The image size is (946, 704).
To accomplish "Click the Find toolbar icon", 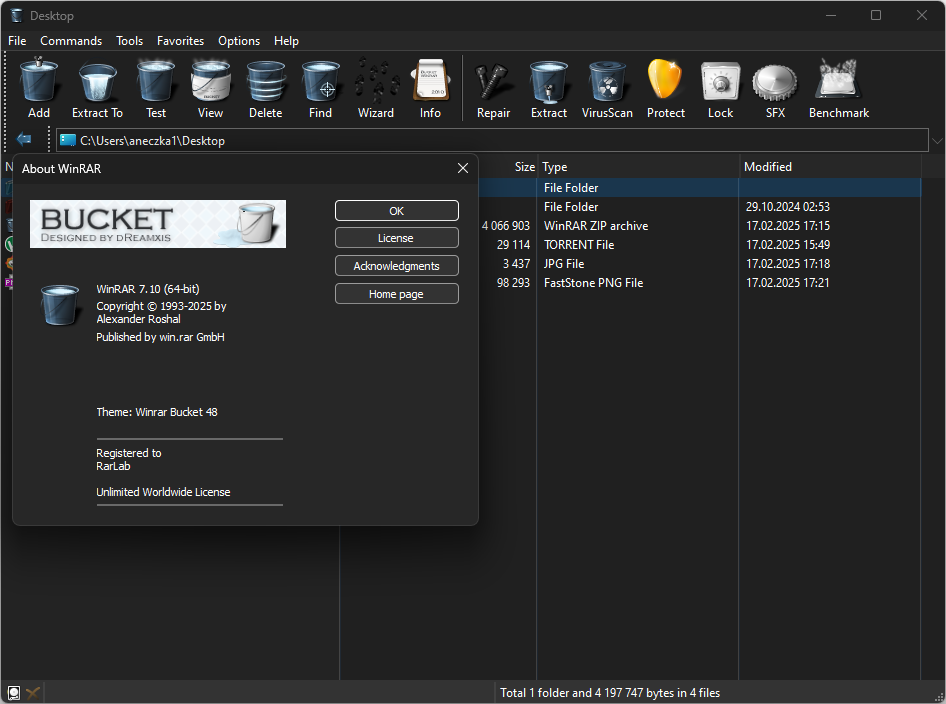I will pos(320,80).
